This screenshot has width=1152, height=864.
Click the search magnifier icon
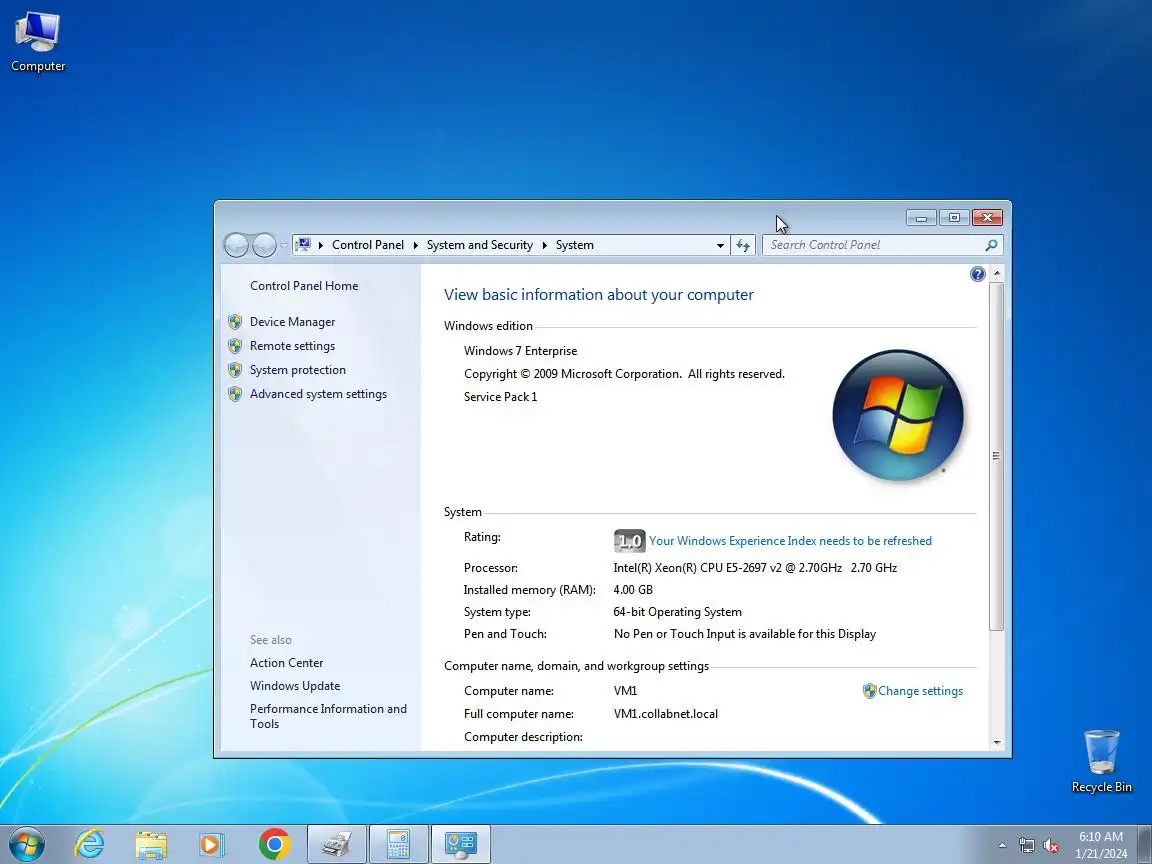pos(991,245)
